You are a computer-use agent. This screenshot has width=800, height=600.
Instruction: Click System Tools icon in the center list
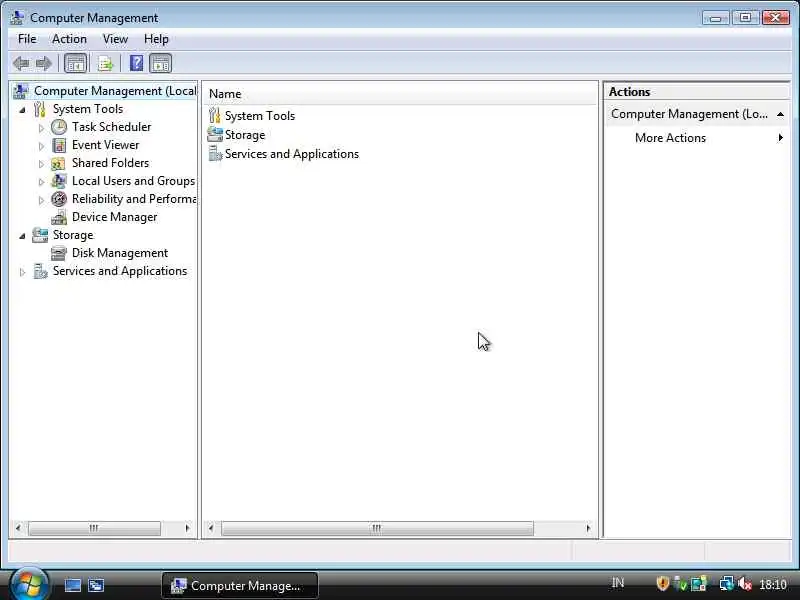pyautogui.click(x=215, y=116)
